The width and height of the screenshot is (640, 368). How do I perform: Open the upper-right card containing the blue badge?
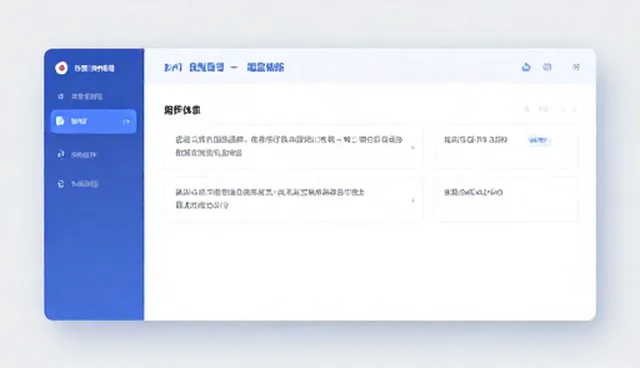coord(506,147)
